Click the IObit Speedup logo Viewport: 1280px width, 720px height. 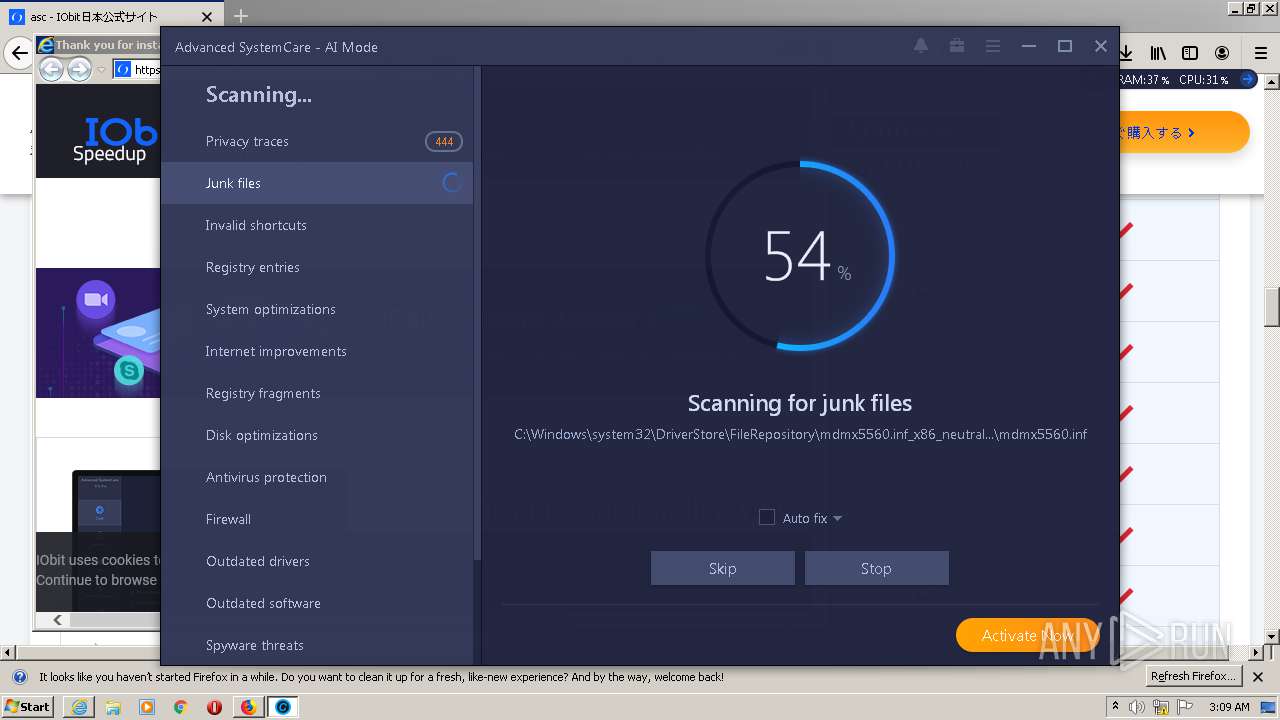click(115, 140)
